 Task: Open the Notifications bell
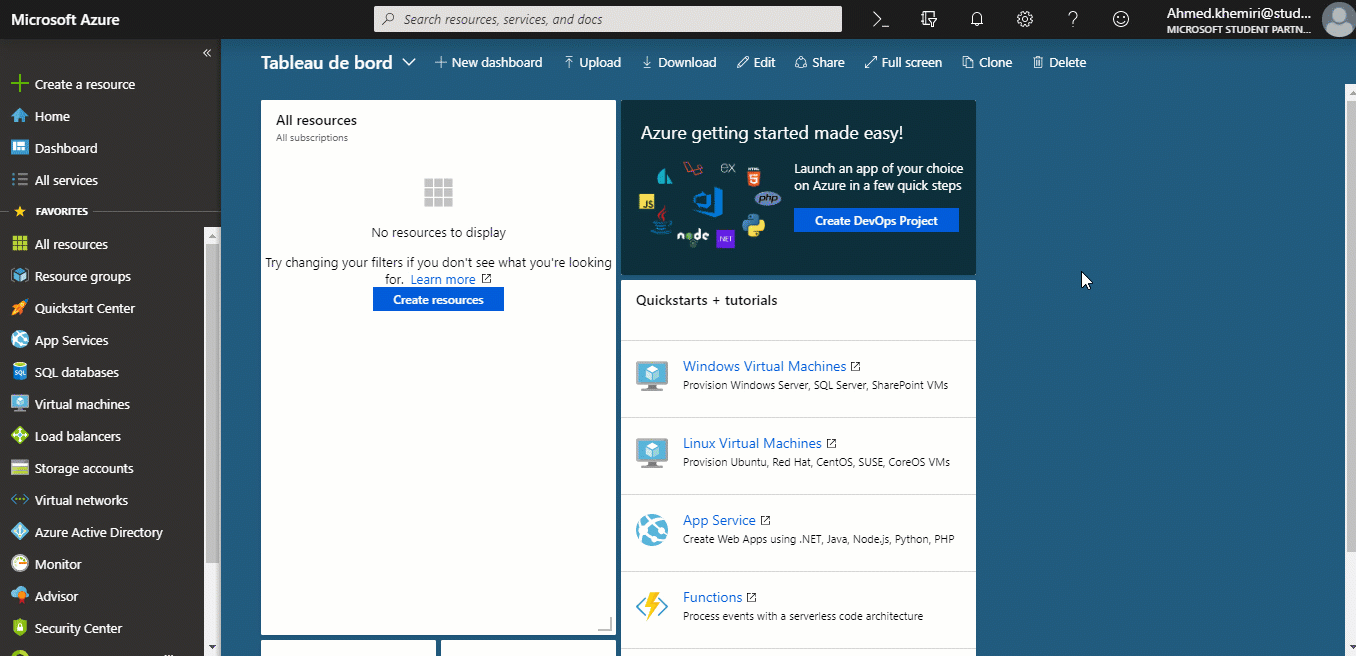coord(977,19)
